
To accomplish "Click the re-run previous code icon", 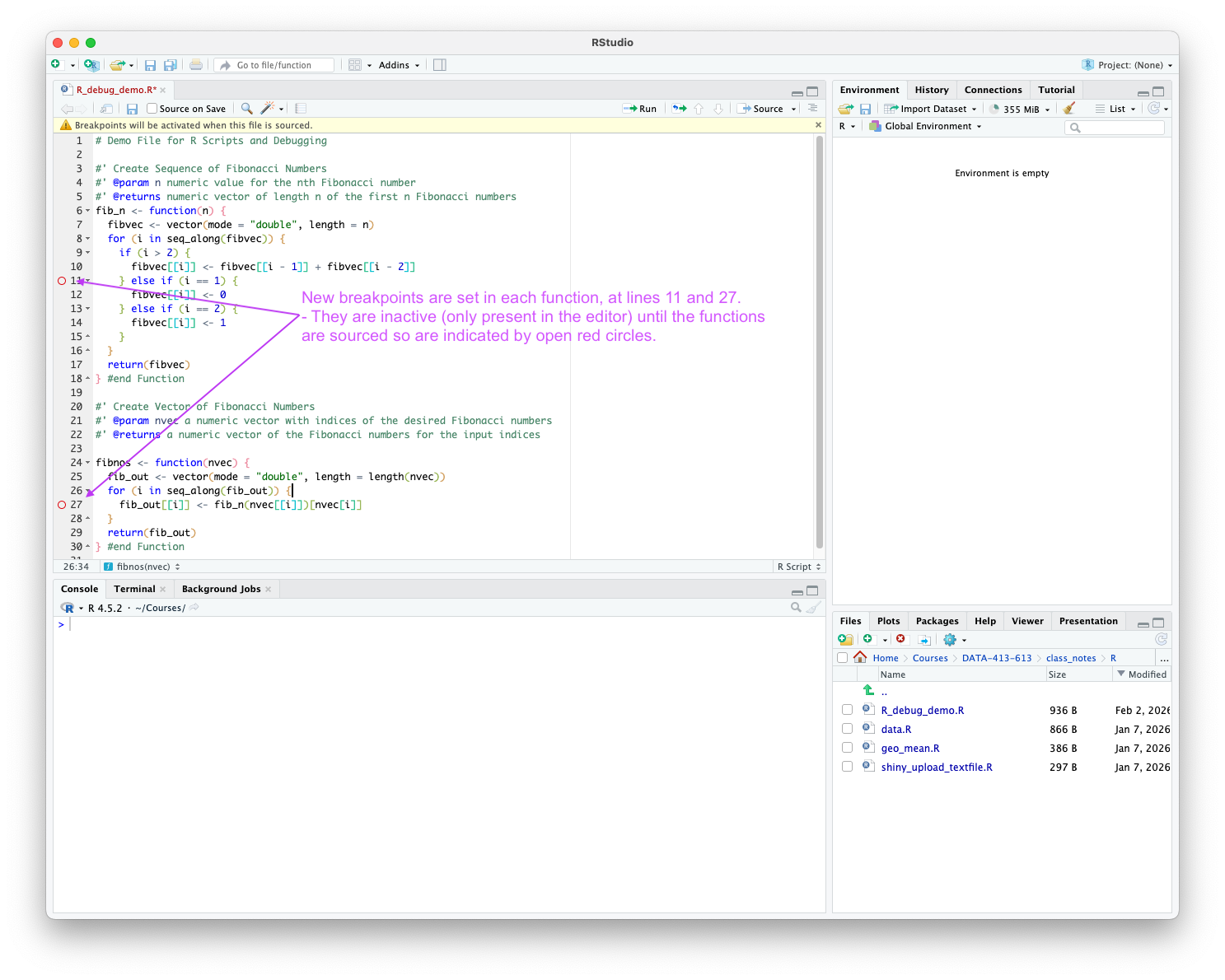I will pyautogui.click(x=679, y=109).
